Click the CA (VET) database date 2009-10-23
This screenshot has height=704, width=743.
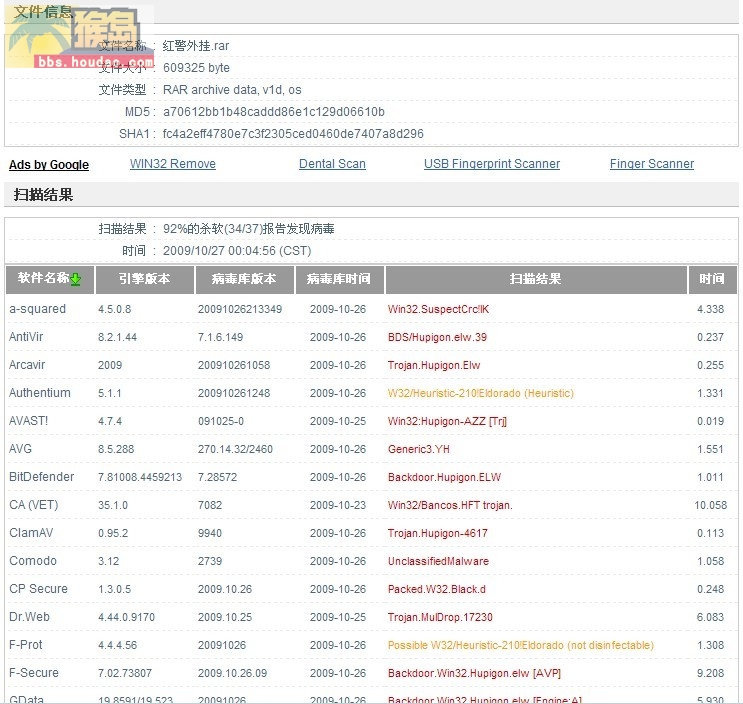[x=338, y=505]
